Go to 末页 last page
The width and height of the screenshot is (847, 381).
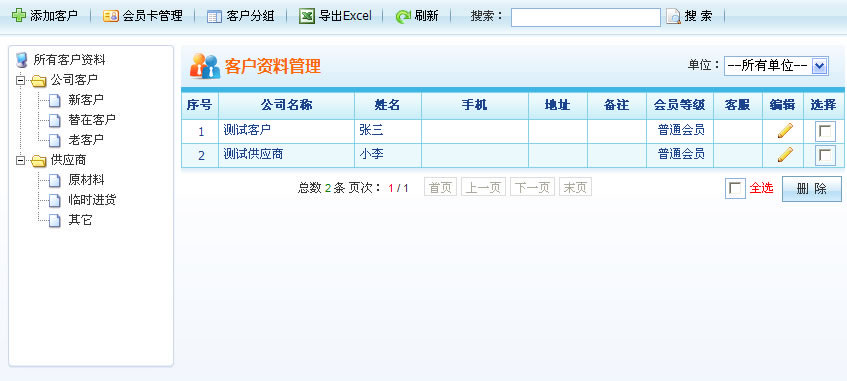coord(575,188)
